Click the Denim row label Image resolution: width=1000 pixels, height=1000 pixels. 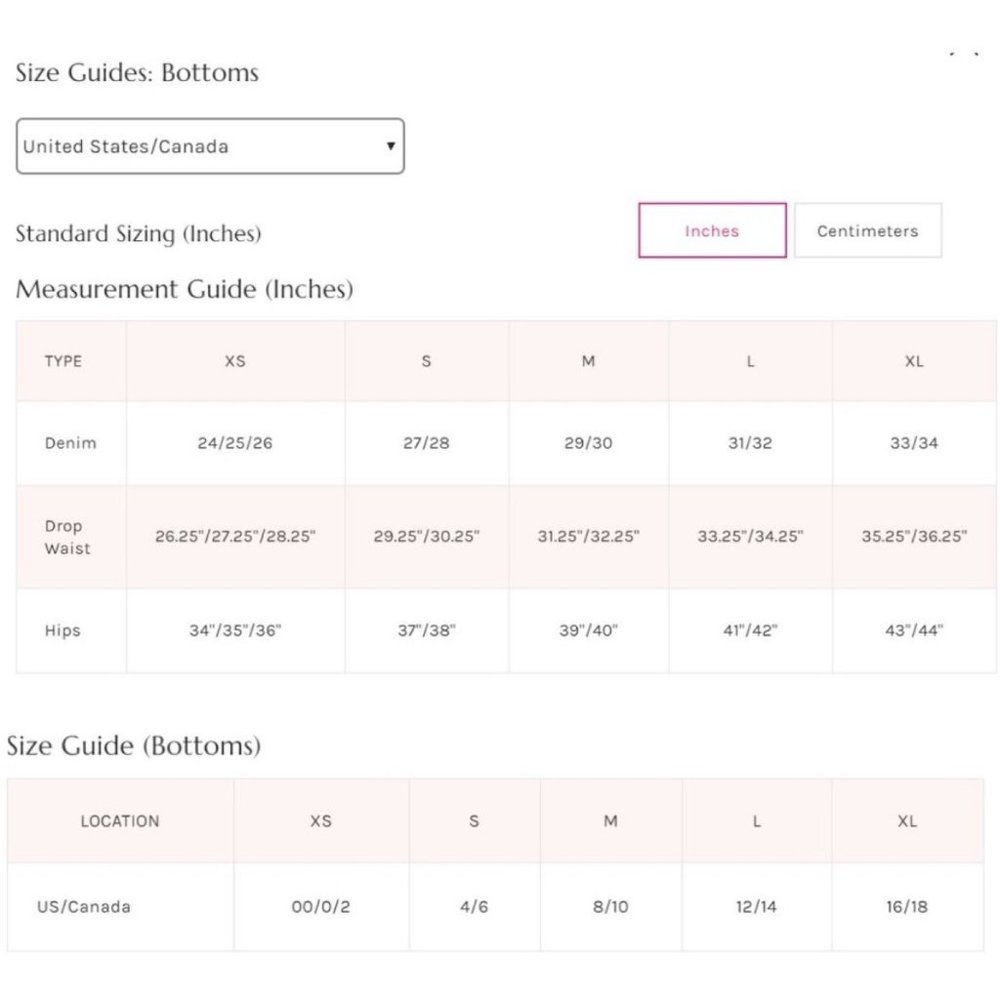pos(70,443)
